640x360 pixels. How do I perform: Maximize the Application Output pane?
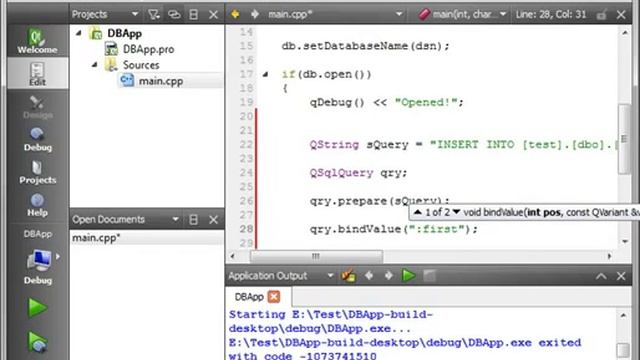pos(601,276)
